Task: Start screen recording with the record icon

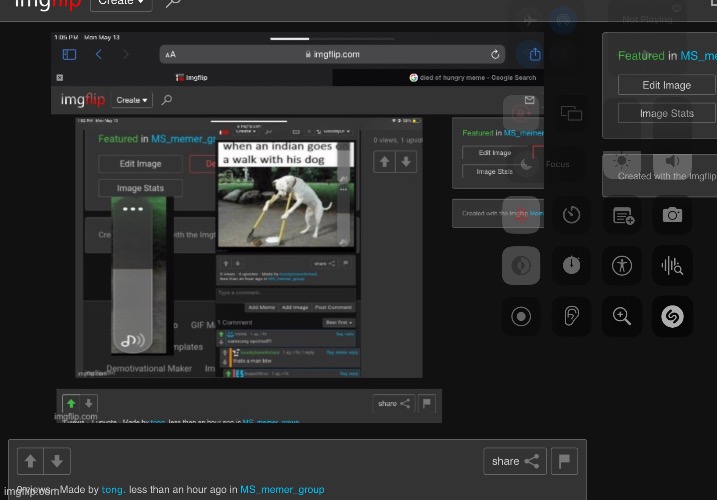Action: tap(521, 317)
